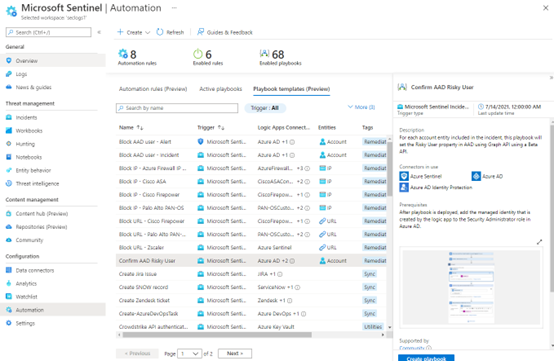The image size is (554, 361).
Task: Open Data connectors page
Action: [35, 271]
